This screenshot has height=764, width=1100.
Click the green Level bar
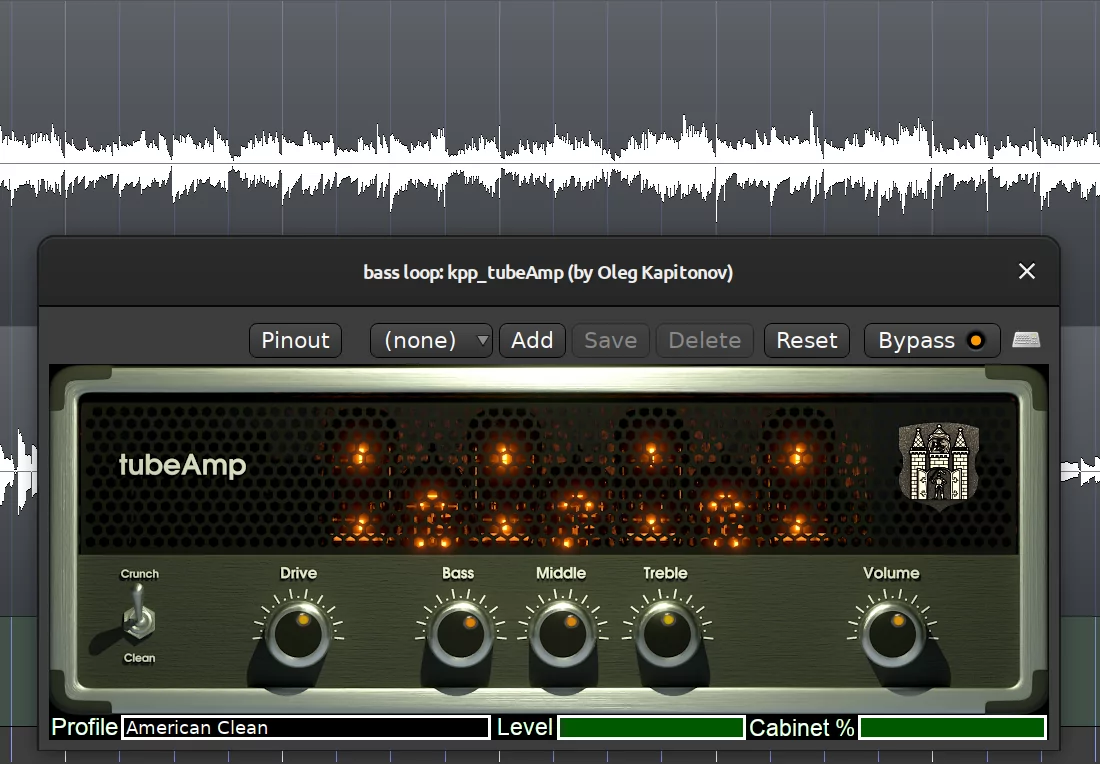[x=651, y=728]
